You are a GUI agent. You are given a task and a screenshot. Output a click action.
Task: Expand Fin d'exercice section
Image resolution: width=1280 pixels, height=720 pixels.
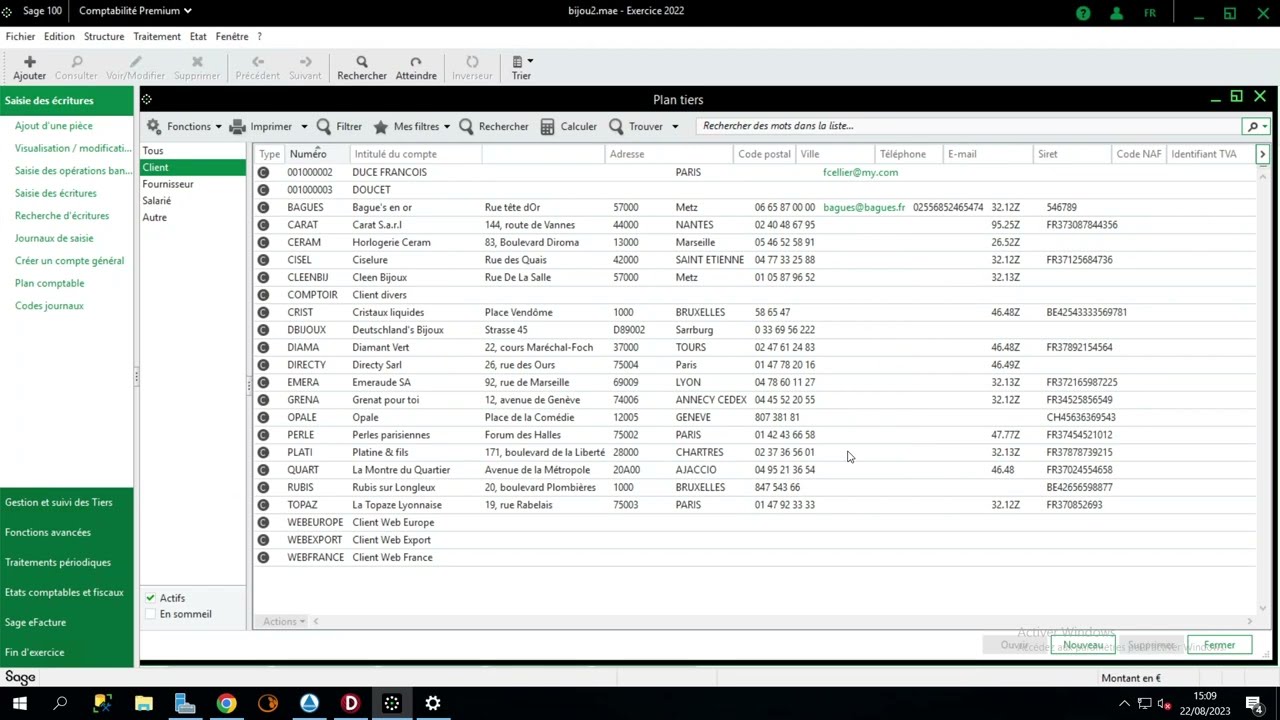point(66,652)
